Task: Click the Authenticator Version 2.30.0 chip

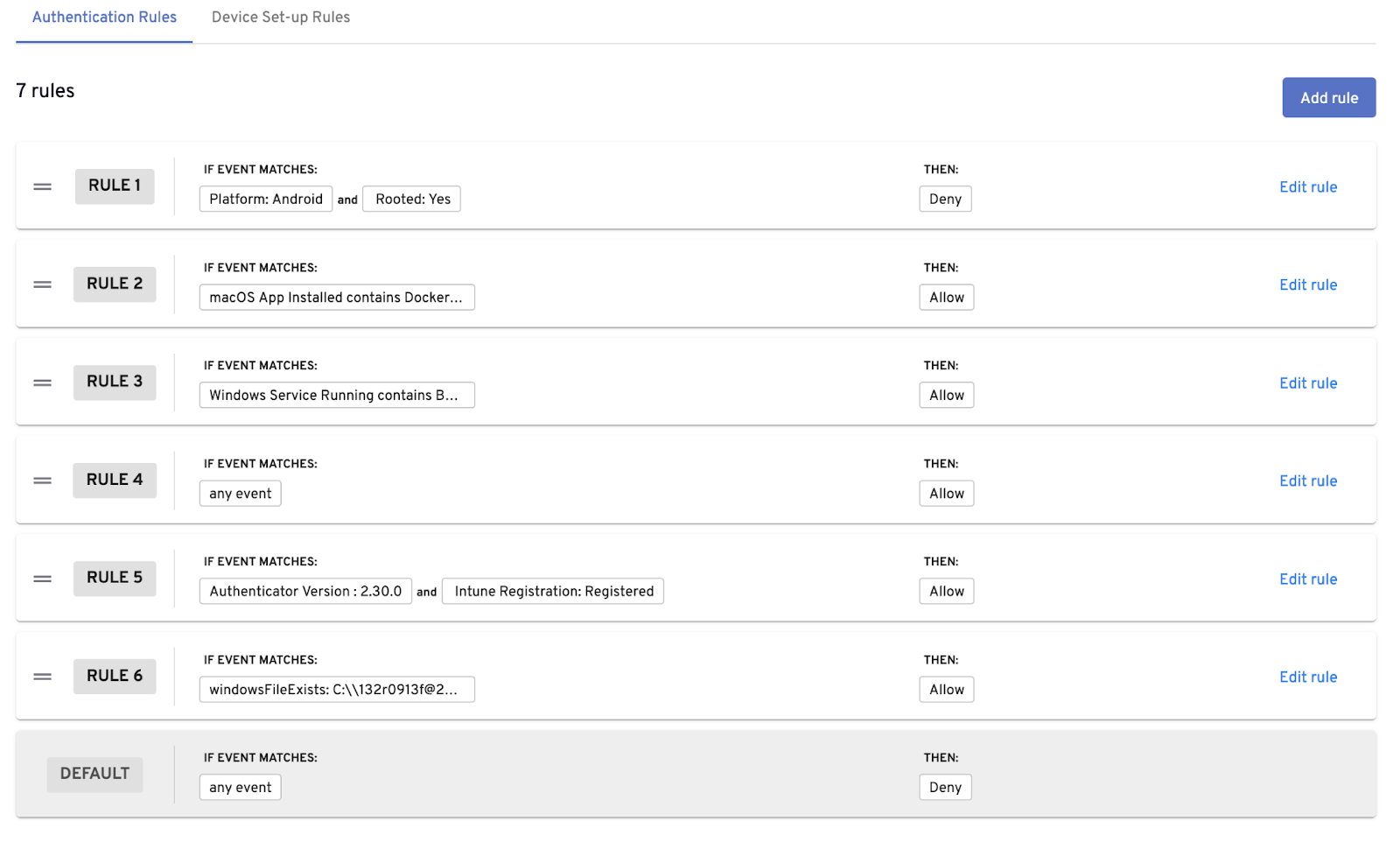Action: pos(305,592)
